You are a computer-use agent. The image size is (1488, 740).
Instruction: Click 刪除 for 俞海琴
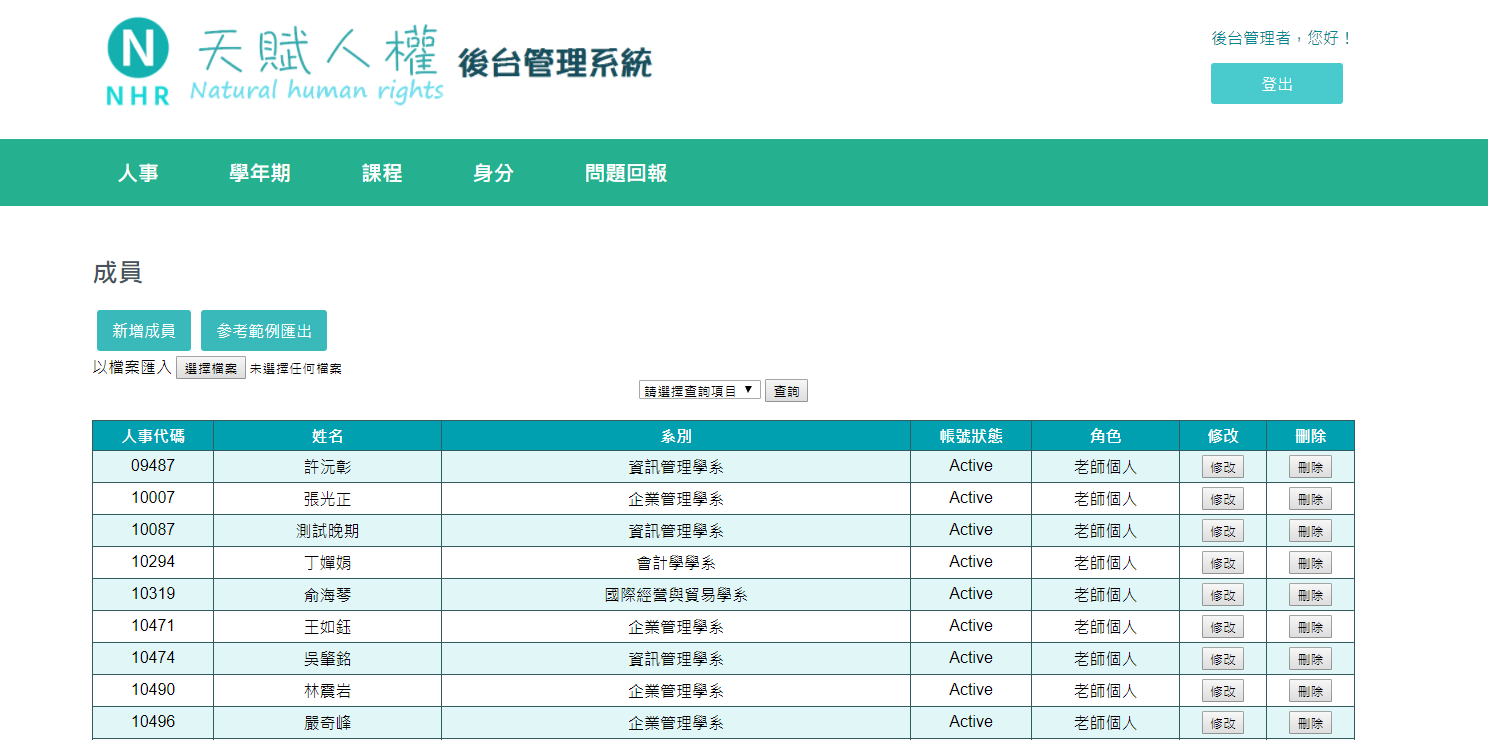click(1310, 595)
